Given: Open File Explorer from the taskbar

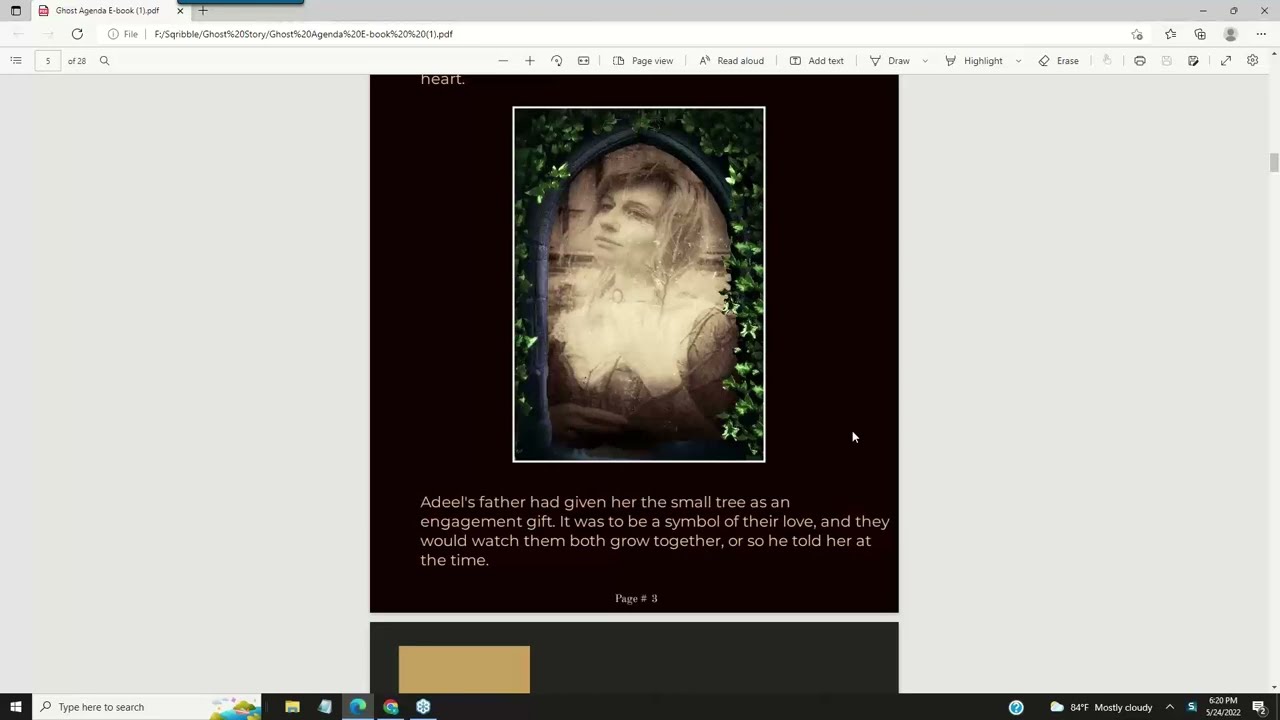Looking at the screenshot, I should coord(292,707).
